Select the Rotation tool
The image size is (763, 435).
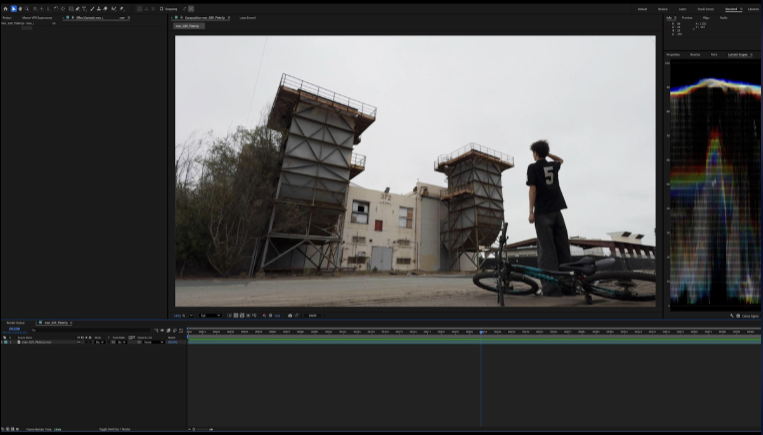(56, 9)
